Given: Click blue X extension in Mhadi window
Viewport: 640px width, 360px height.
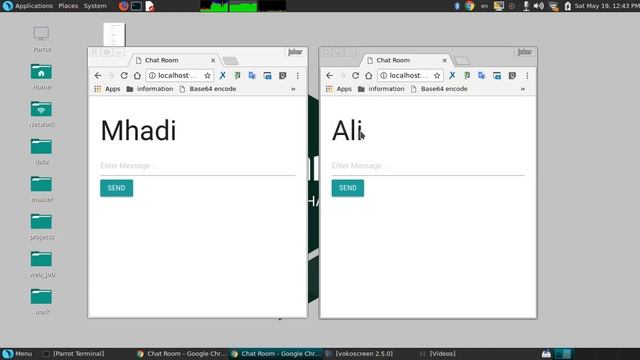Looking at the screenshot, I should pos(222,76).
